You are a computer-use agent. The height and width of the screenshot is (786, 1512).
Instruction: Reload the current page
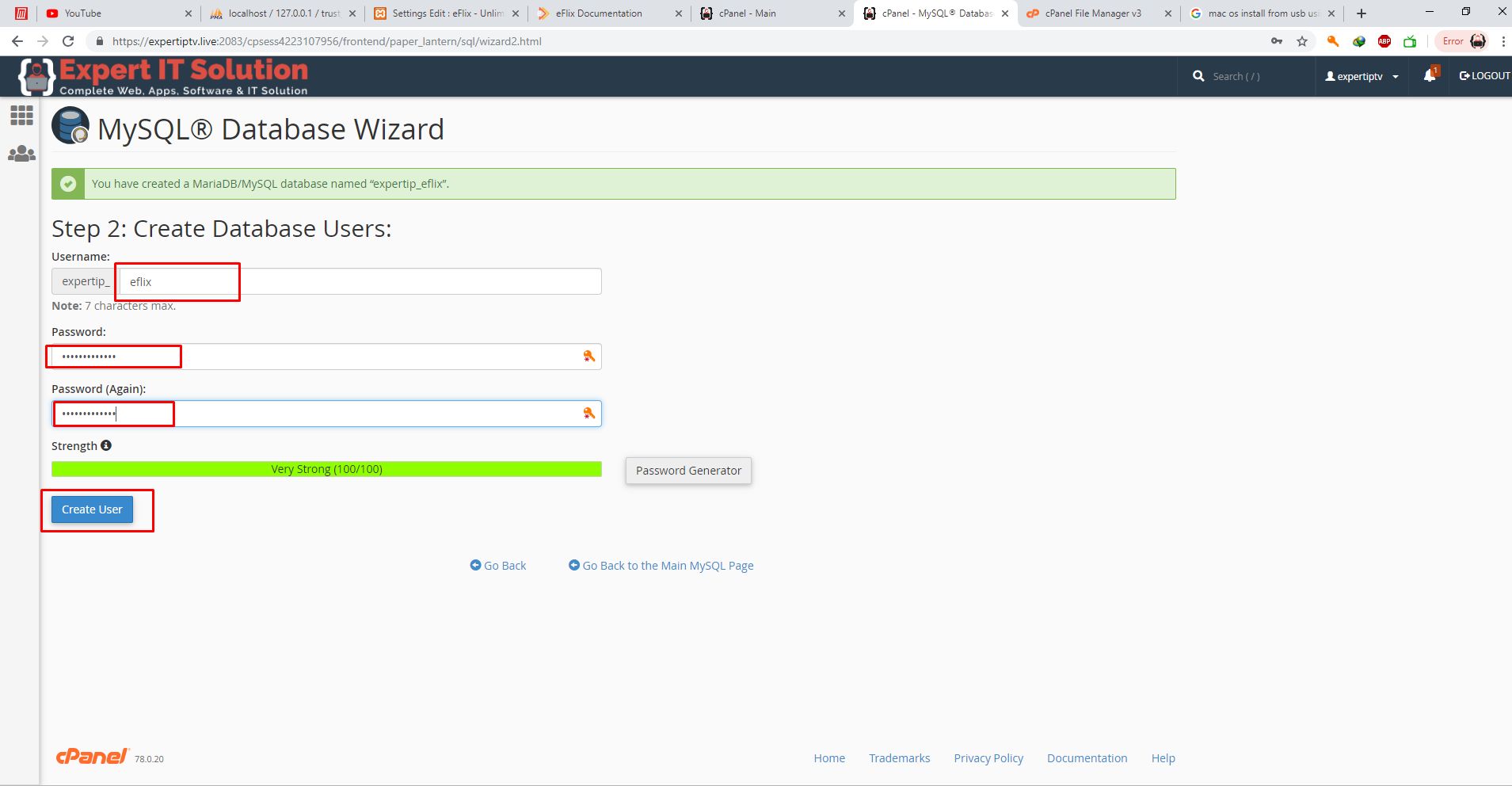(68, 41)
